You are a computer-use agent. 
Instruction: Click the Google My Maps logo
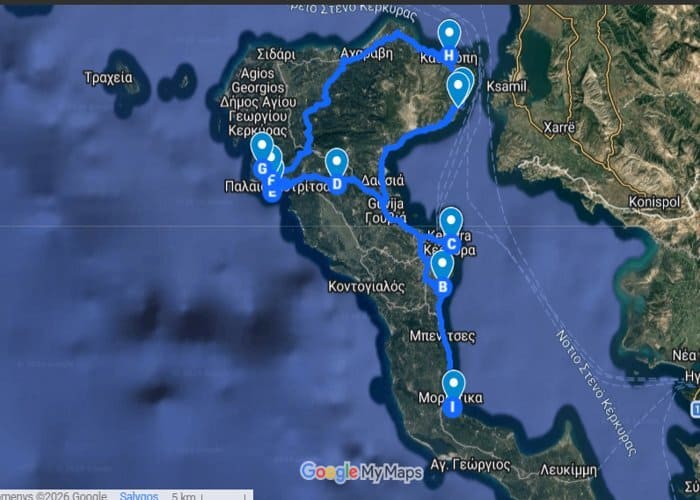tap(361, 472)
